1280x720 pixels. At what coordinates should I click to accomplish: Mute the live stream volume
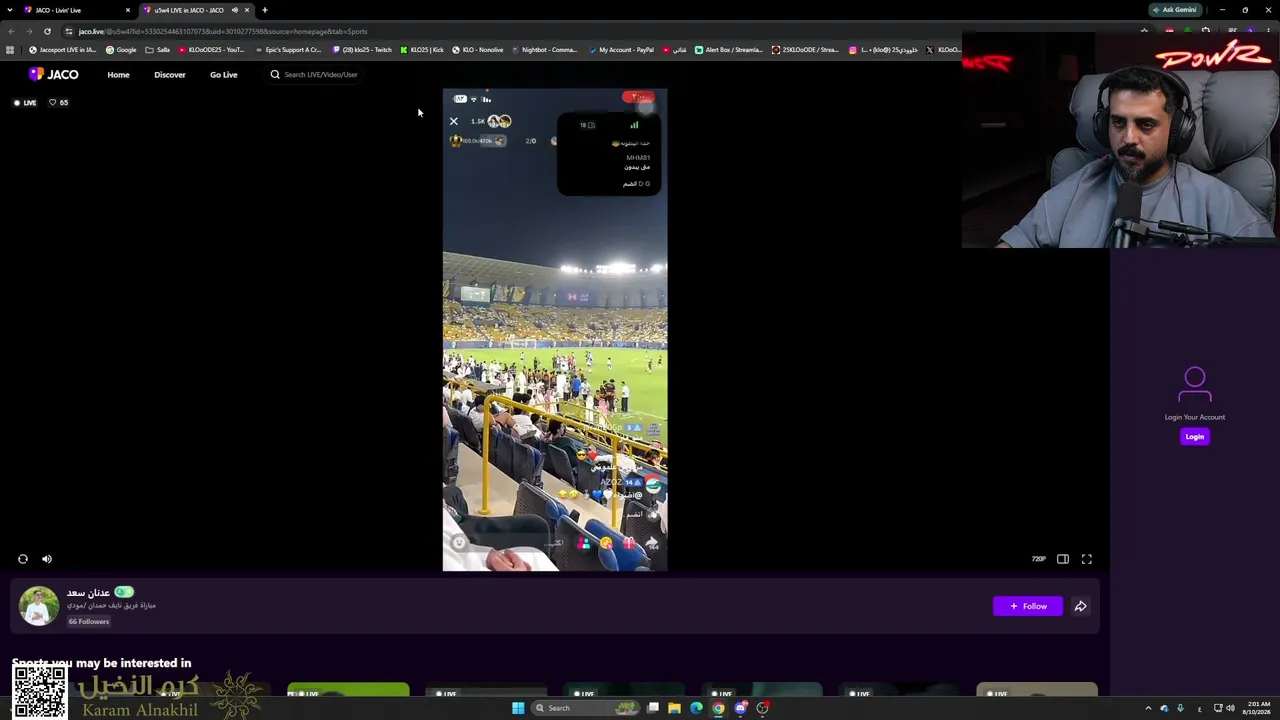[47, 559]
